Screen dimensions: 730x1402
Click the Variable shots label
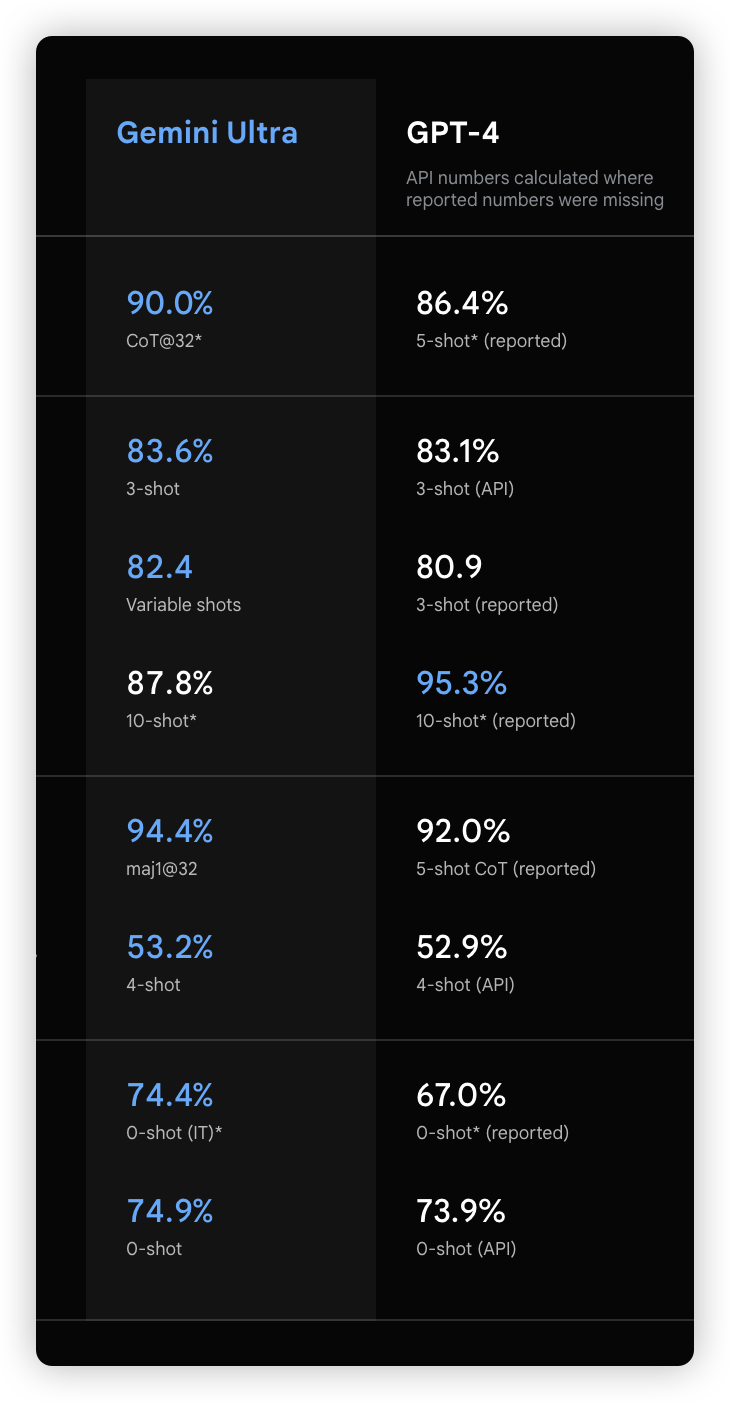(183, 605)
